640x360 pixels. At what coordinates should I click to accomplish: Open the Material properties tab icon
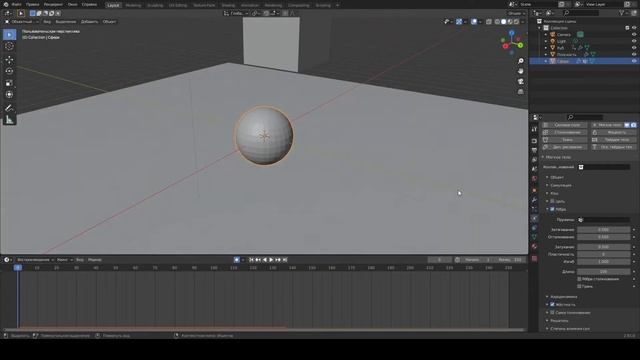pos(534,247)
